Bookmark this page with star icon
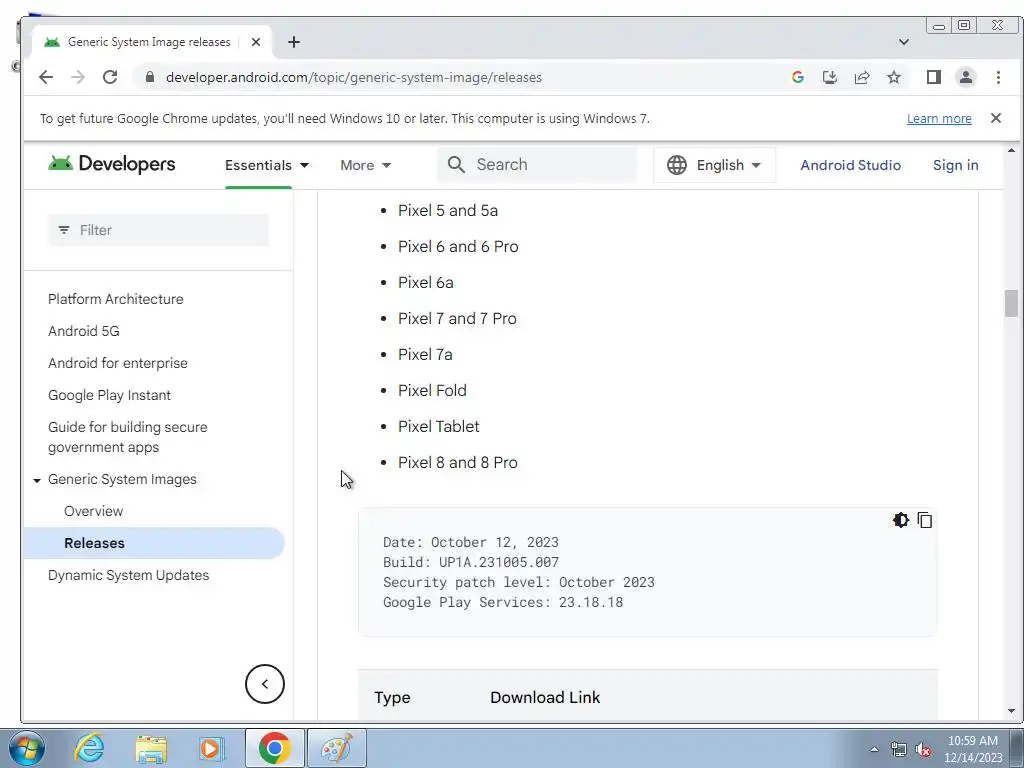This screenshot has width=1024, height=768. tap(894, 77)
